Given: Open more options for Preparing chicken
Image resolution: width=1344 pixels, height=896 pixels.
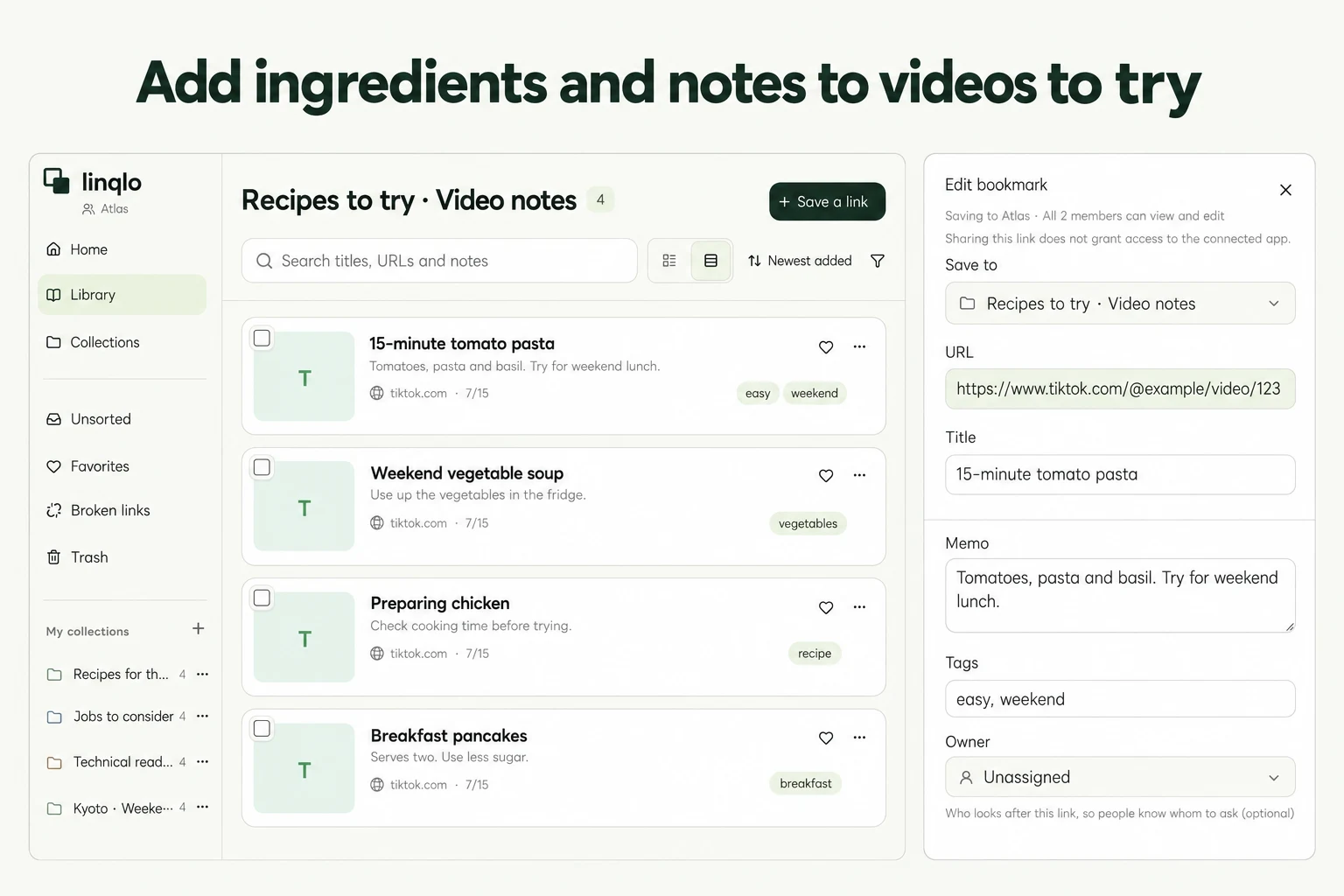Looking at the screenshot, I should (x=859, y=607).
